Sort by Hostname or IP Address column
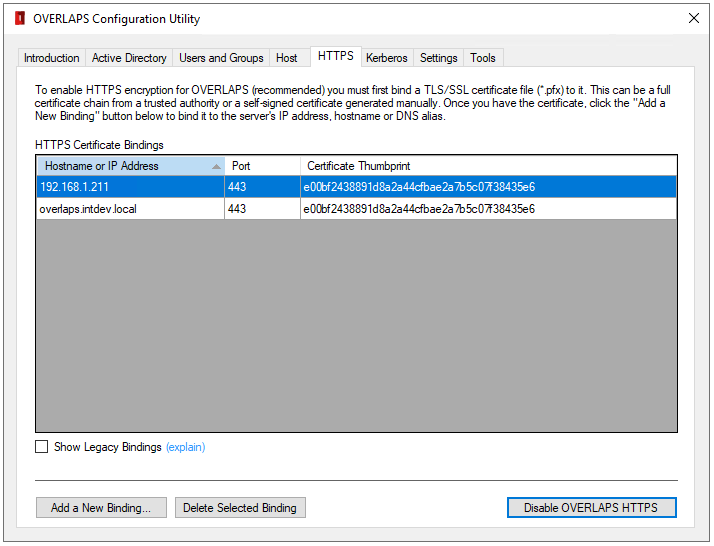The height and width of the screenshot is (546, 714). point(130,166)
